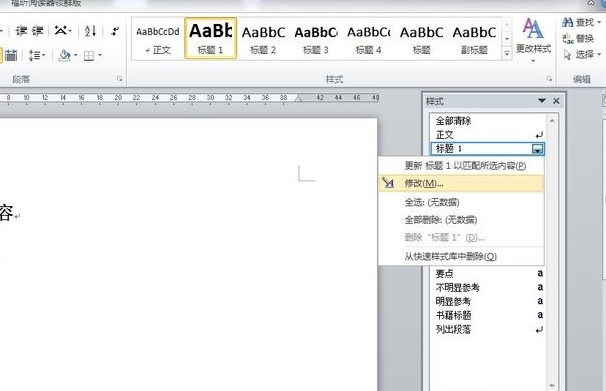The width and height of the screenshot is (606, 391).
Task: Apply the 副标题 quick style
Action: click(x=474, y=39)
